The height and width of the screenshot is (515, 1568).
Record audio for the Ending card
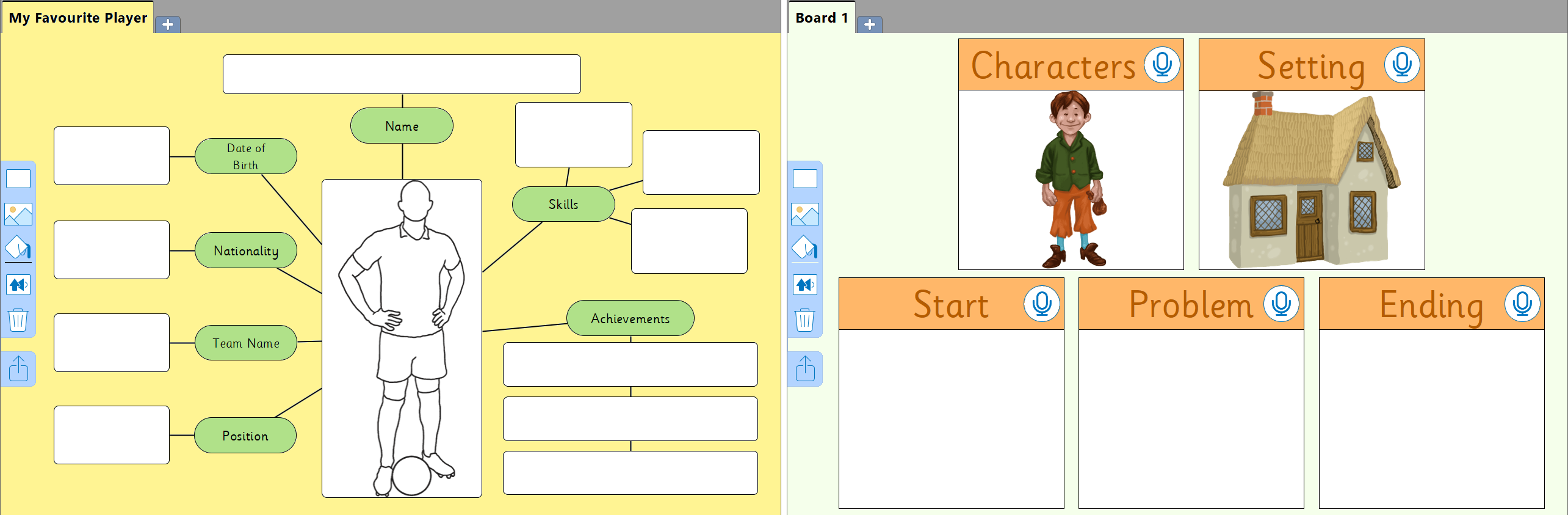tap(1522, 304)
